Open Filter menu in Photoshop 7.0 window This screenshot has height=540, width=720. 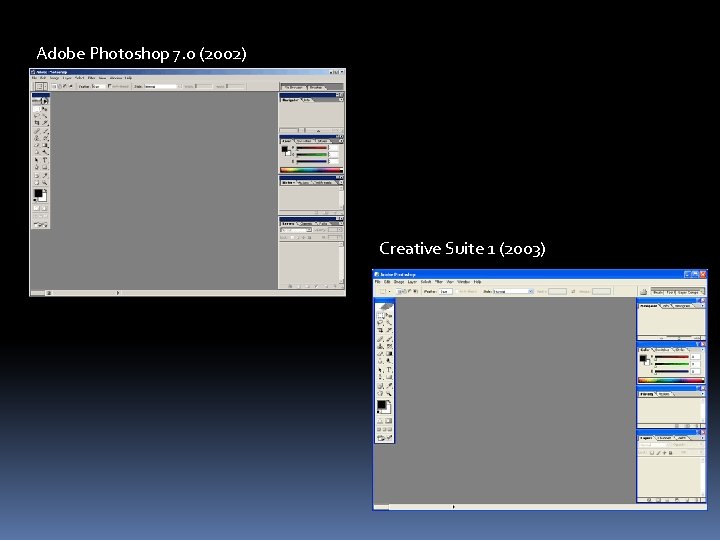pyautogui.click(x=92, y=78)
